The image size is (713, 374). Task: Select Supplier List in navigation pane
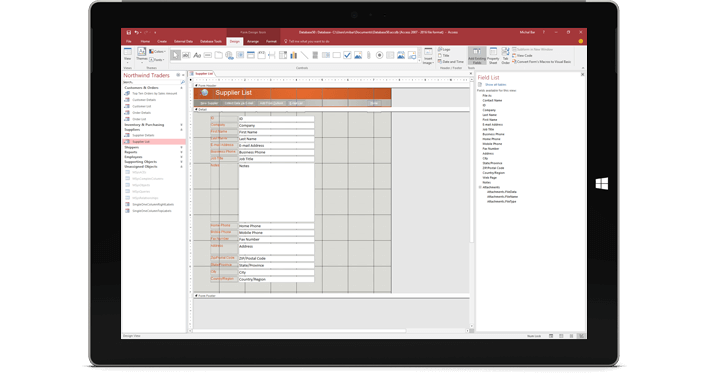pyautogui.click(x=153, y=142)
